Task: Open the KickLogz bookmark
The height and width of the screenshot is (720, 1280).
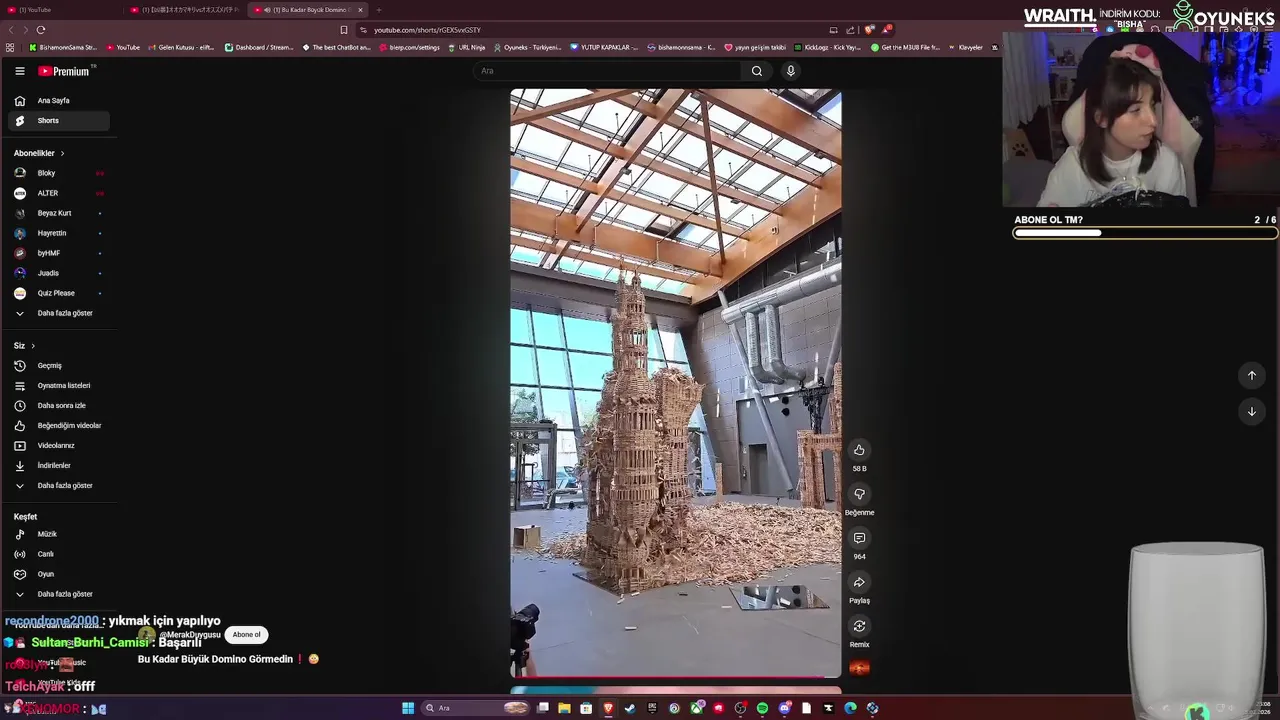Action: tap(826, 47)
